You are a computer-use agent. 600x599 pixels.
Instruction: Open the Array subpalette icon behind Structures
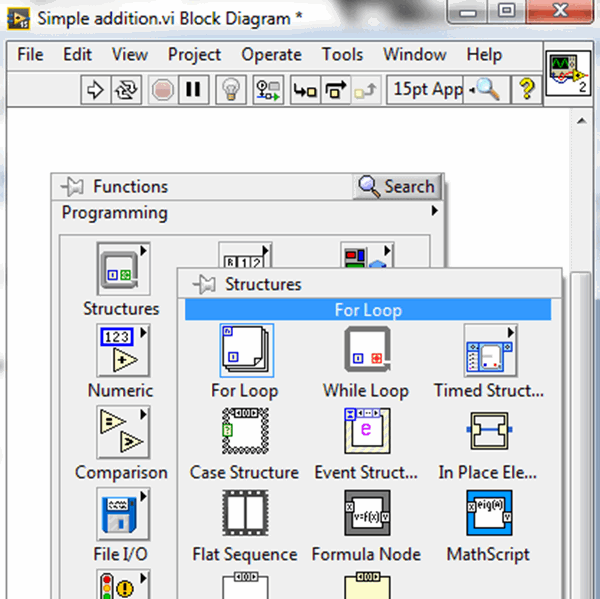[x=245, y=255]
